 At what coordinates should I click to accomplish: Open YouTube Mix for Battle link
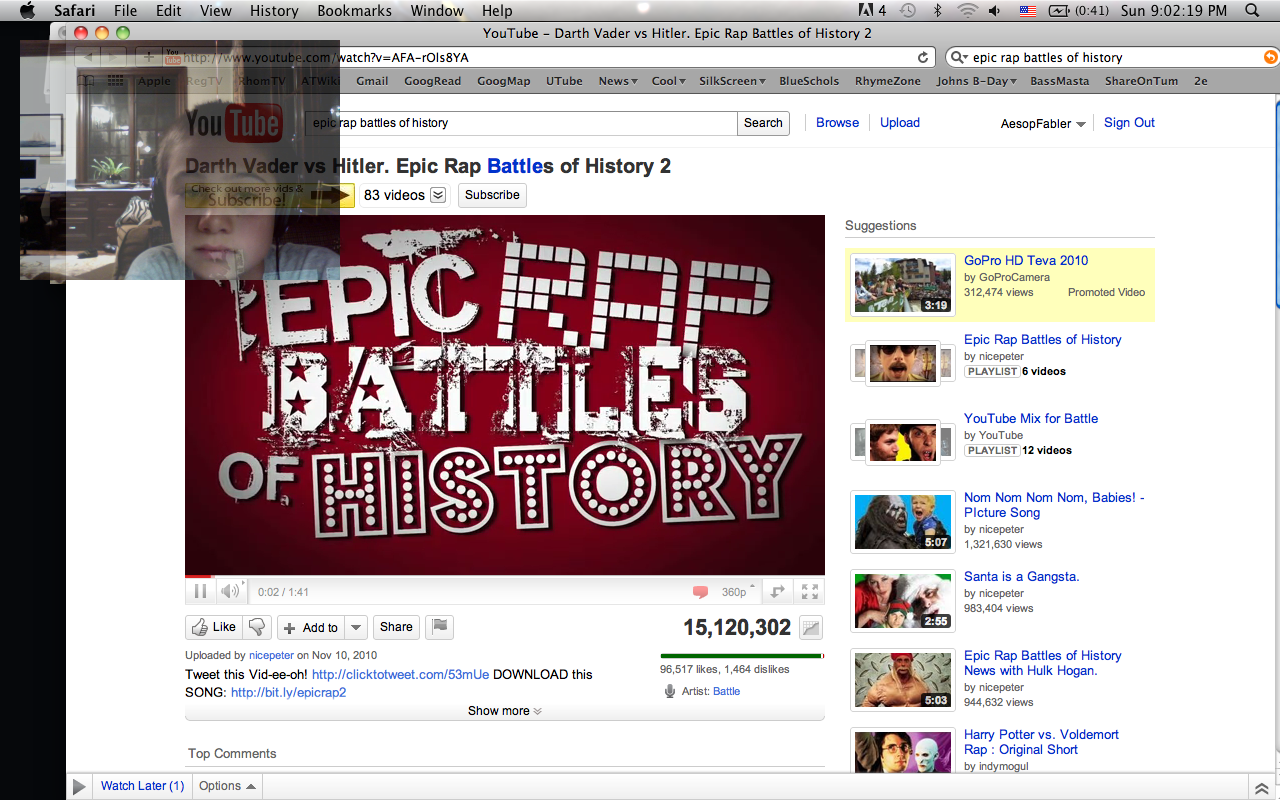(x=1031, y=419)
